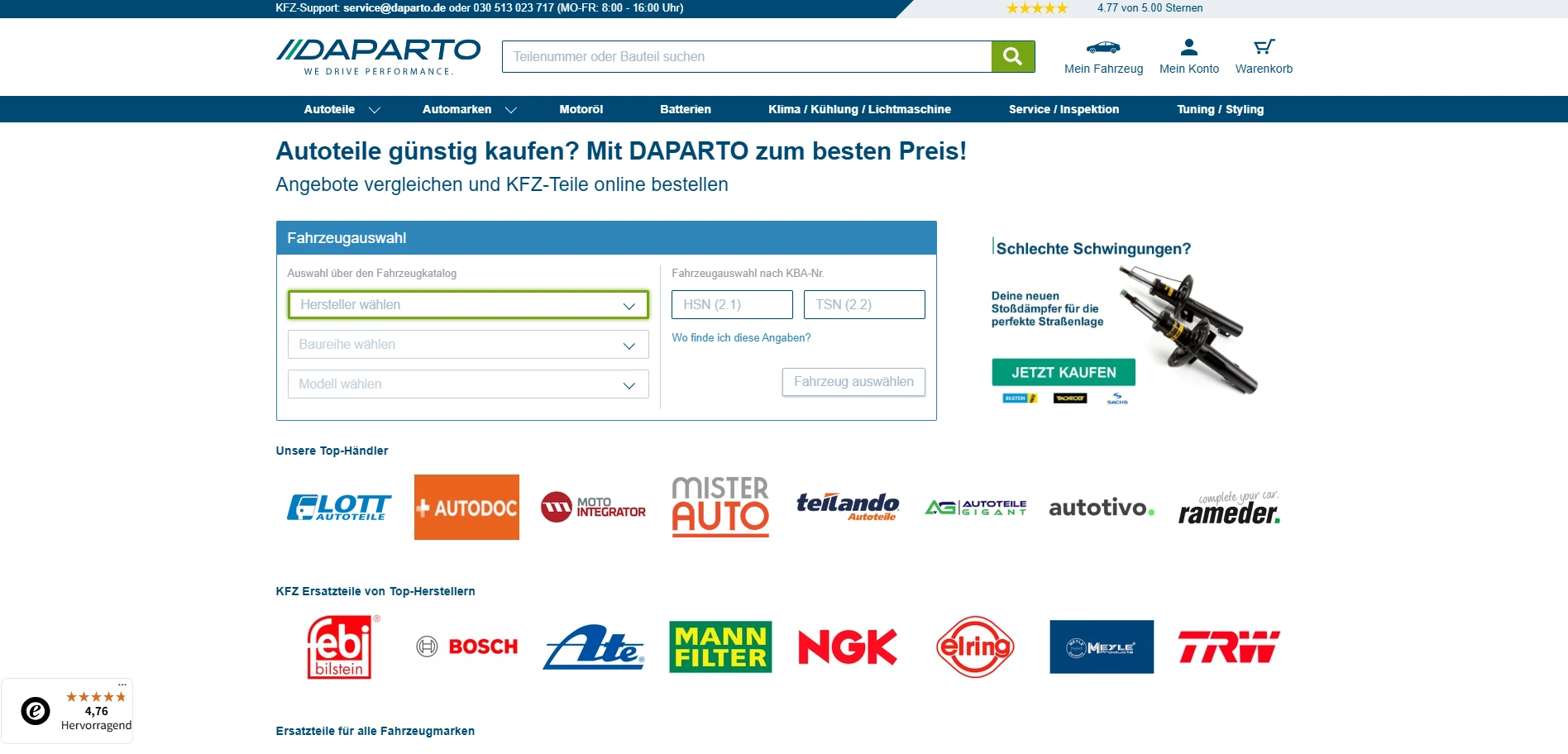The width and height of the screenshot is (1568, 754).
Task: Click Wo finde ich diese Angaben? link
Action: click(x=741, y=337)
